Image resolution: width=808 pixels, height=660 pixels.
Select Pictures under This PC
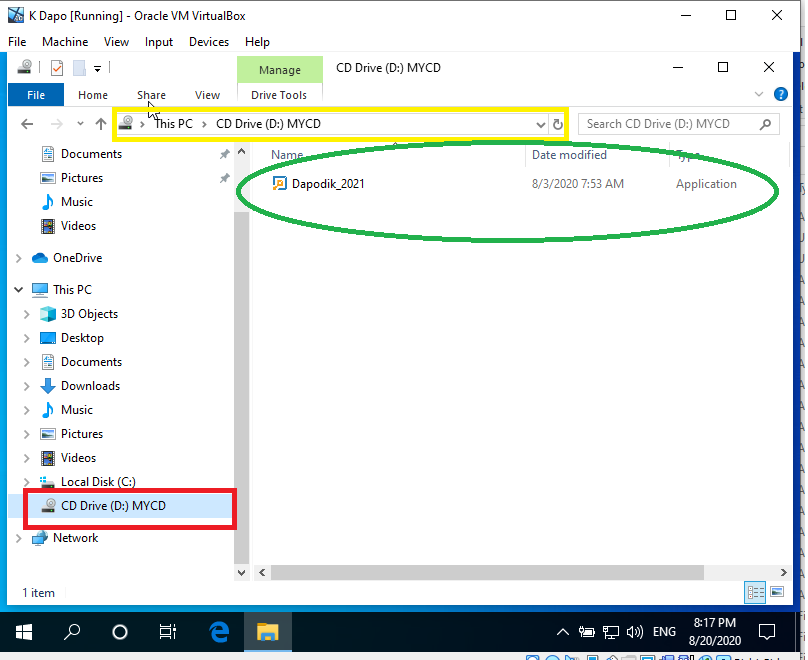point(82,434)
